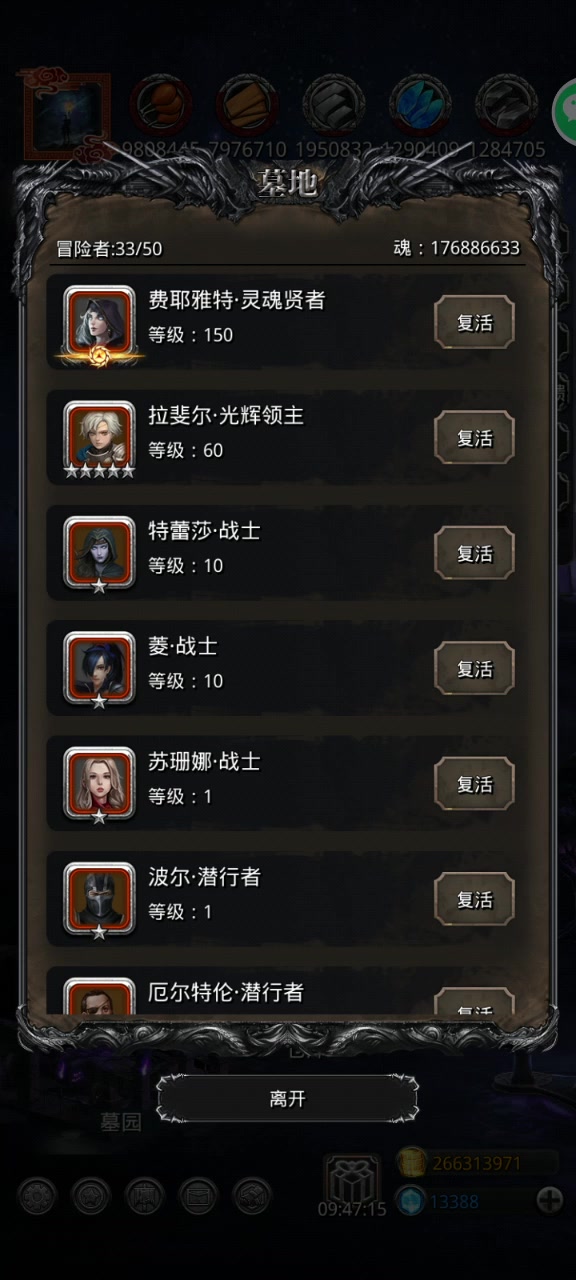Click the green chat bubble icon
Image resolution: width=576 pixels, height=1280 pixels.
point(566,109)
